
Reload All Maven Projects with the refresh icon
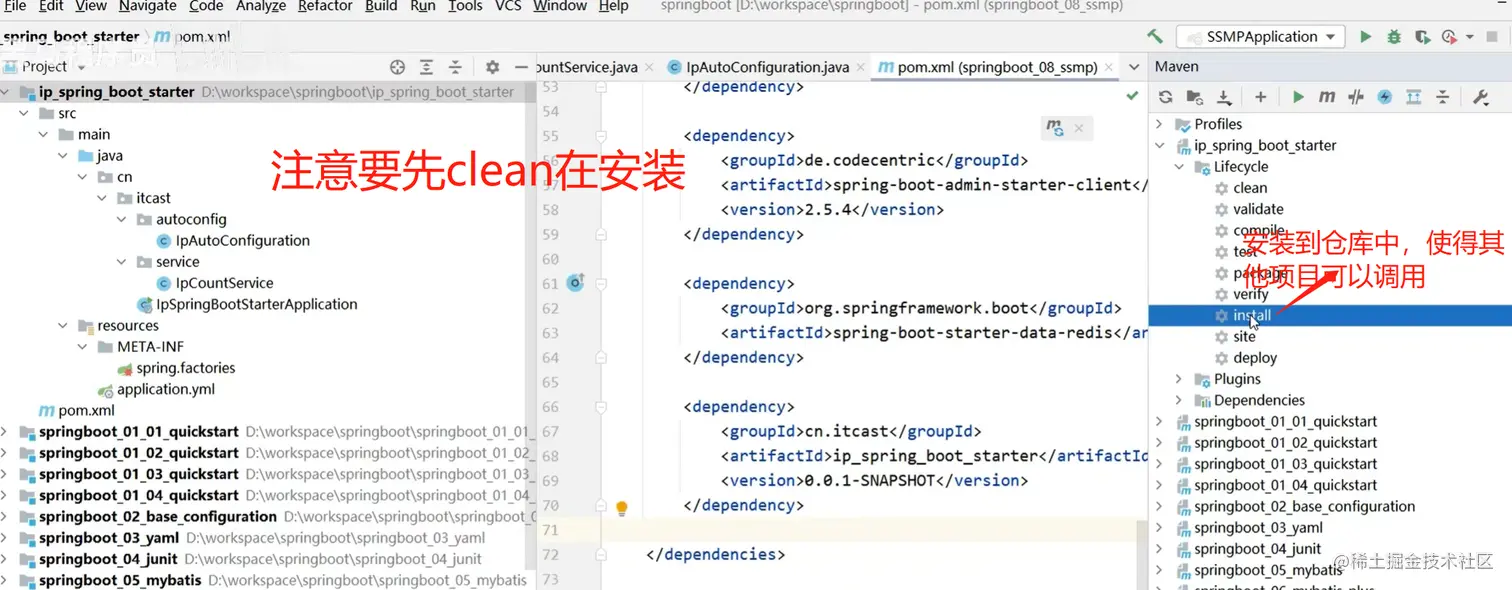coord(1165,97)
